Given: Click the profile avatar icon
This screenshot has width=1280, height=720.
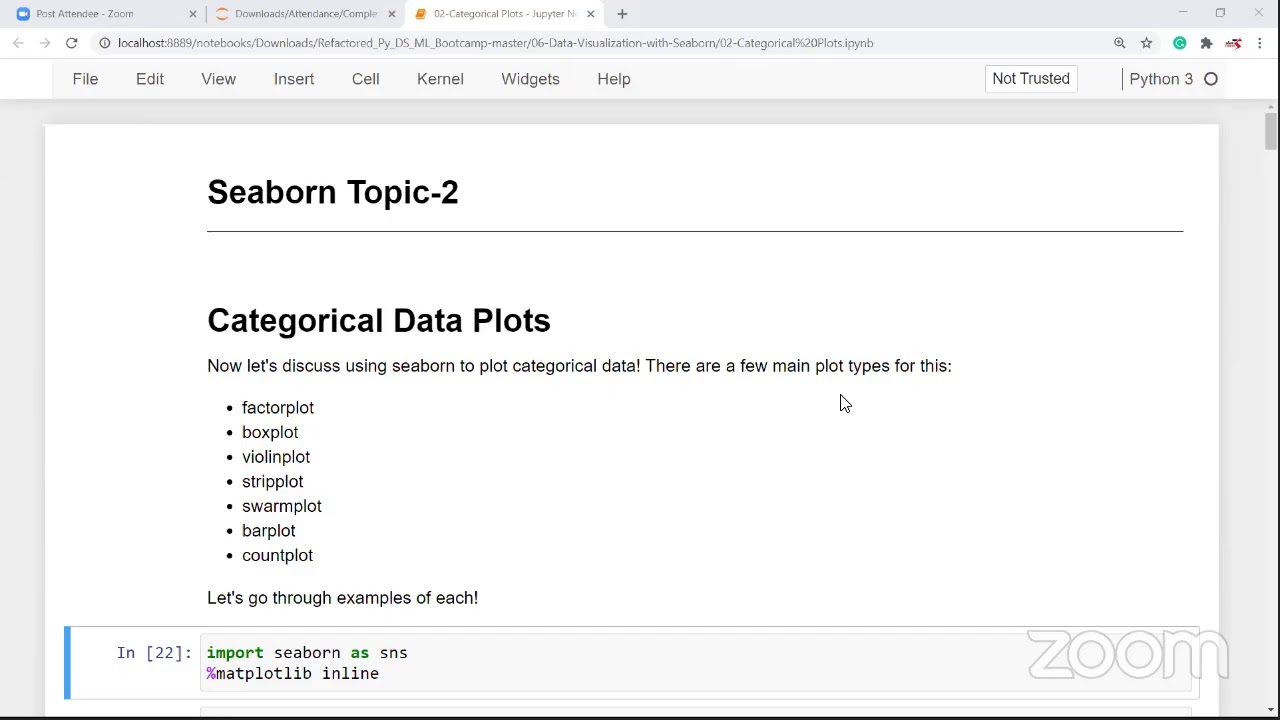Looking at the screenshot, I should coord(1233,43).
